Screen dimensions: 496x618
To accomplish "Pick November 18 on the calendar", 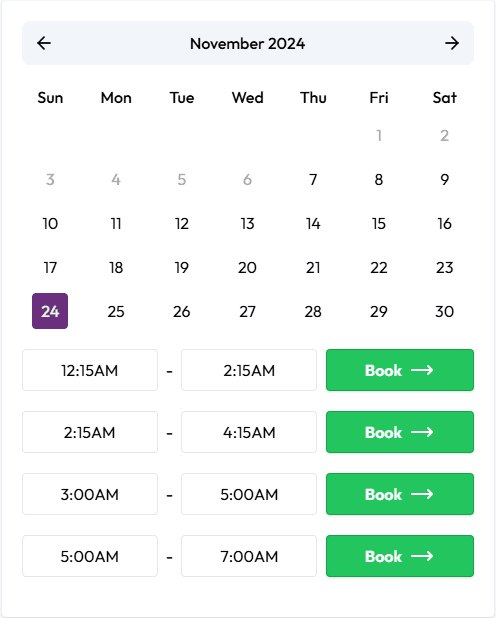I will [x=116, y=268].
